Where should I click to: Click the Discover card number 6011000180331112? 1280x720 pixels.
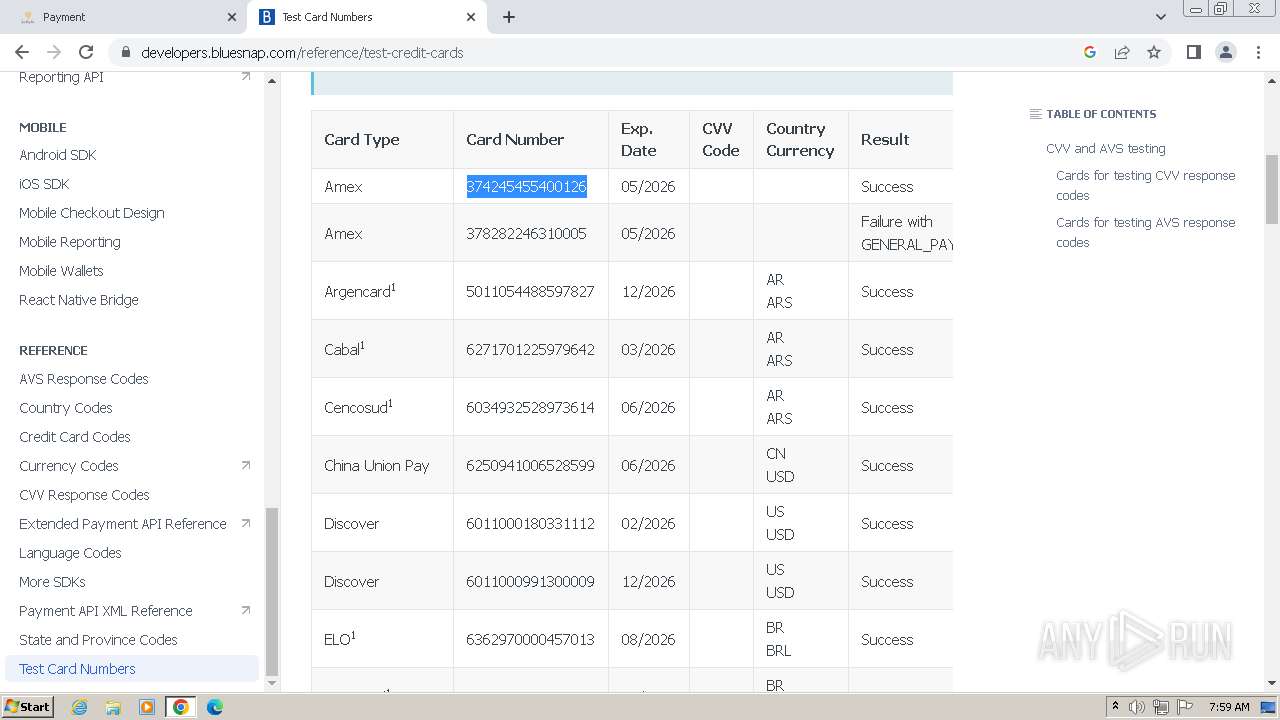coord(530,524)
